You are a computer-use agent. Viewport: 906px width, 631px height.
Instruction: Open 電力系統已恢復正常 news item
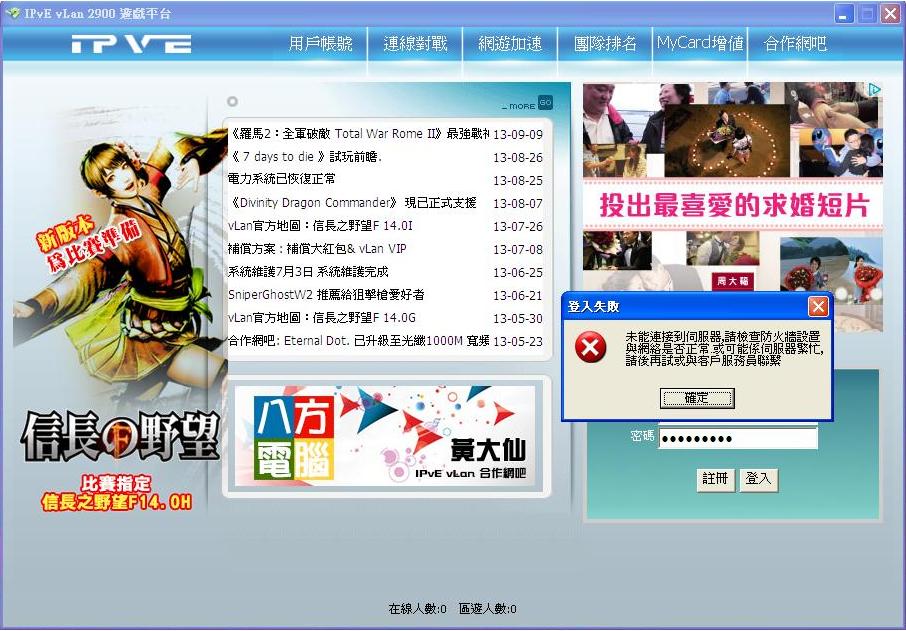click(x=281, y=179)
